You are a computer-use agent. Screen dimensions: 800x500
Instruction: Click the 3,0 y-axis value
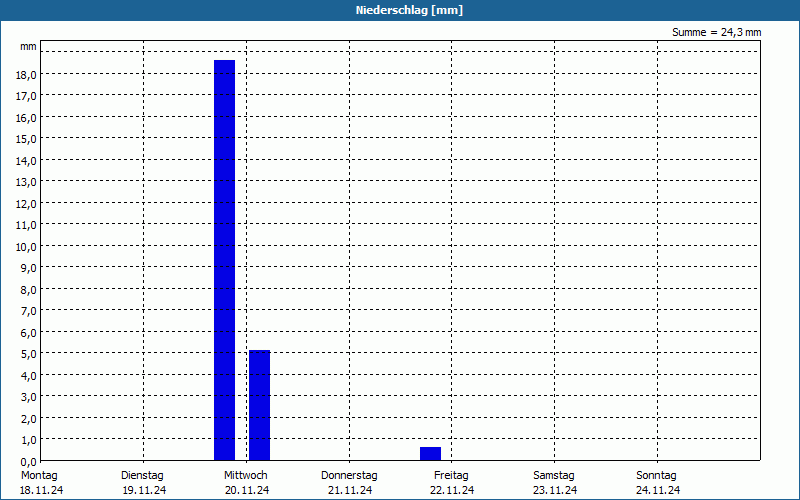pos(29,397)
